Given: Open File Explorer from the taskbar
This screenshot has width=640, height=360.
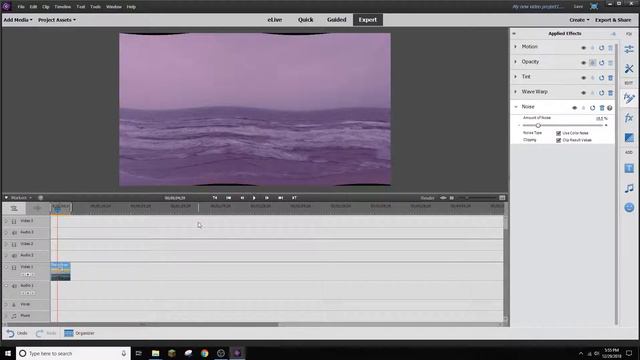Looking at the screenshot, I should click(156, 353).
